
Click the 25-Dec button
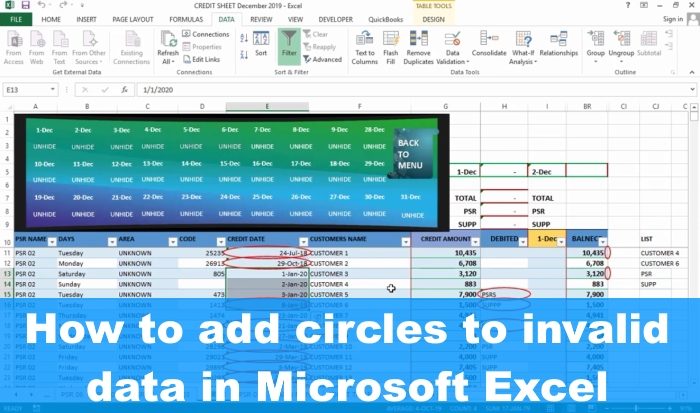[262, 197]
